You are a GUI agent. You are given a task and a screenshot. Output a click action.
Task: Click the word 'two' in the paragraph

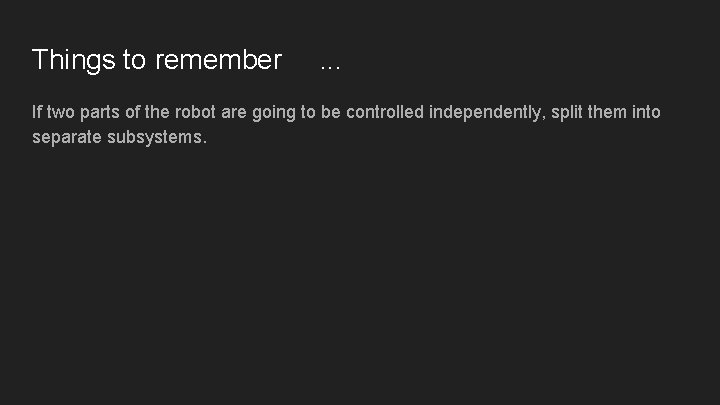click(61, 112)
